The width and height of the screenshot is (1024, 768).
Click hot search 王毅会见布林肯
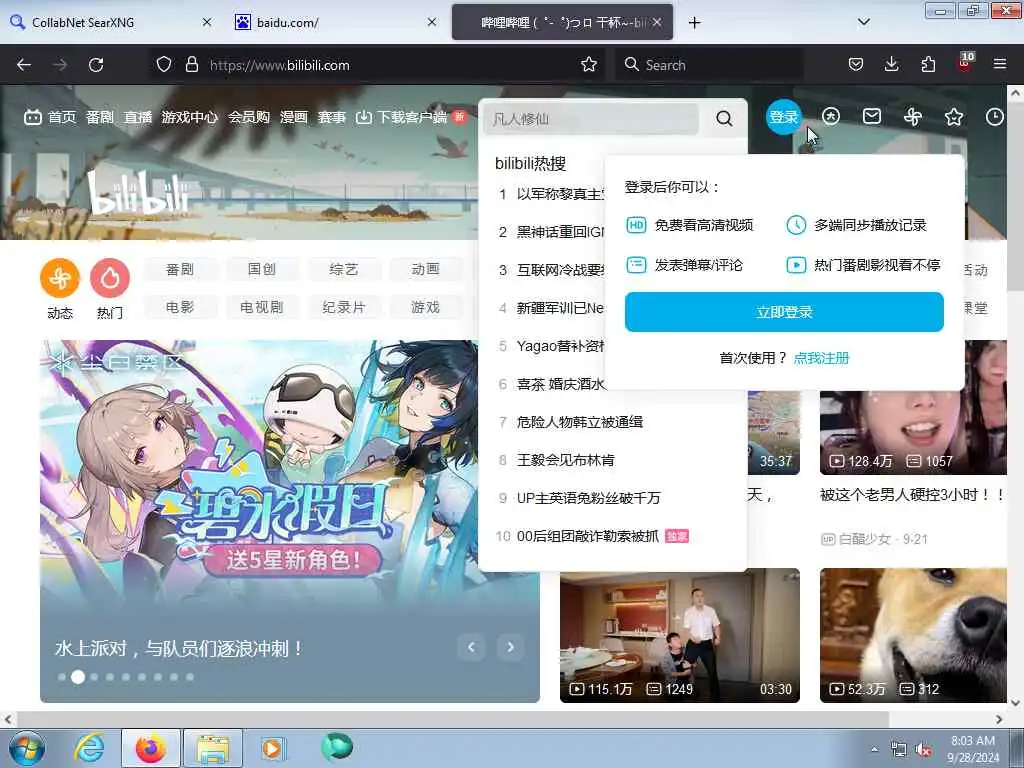[x=566, y=460]
